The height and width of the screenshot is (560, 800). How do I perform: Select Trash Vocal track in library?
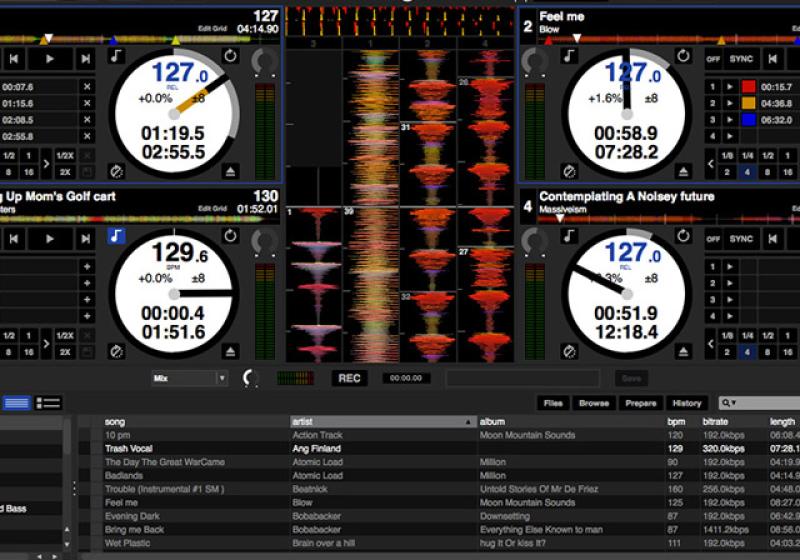coord(129,449)
